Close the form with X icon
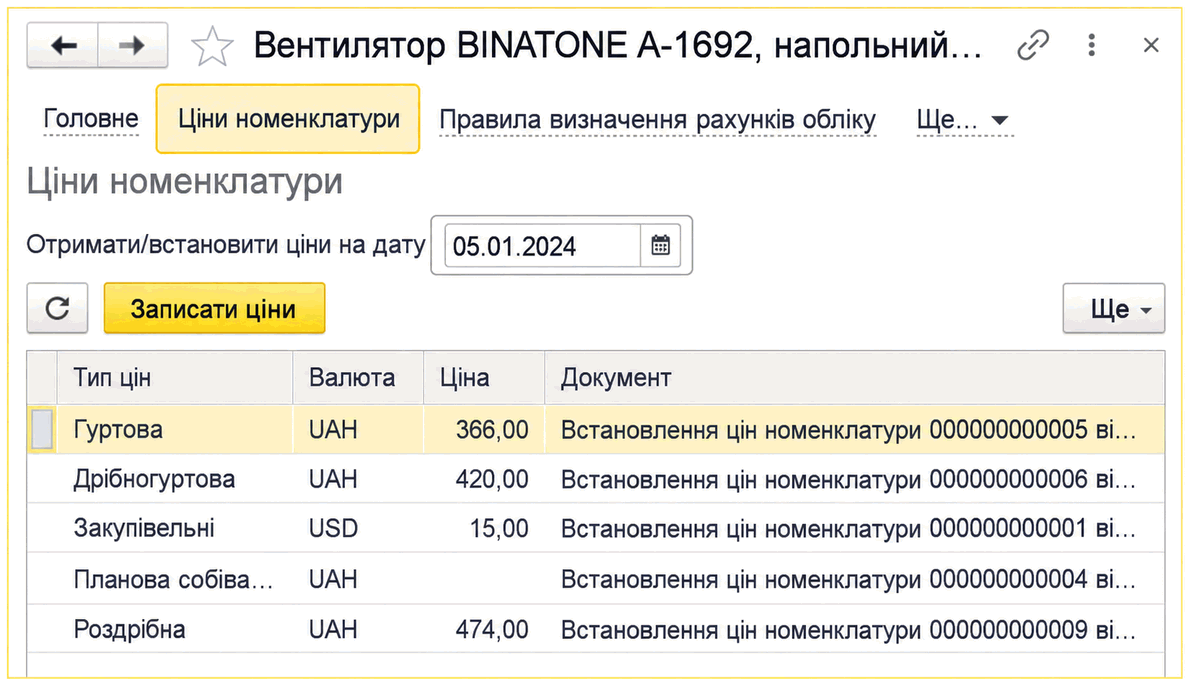 pos(1151,45)
